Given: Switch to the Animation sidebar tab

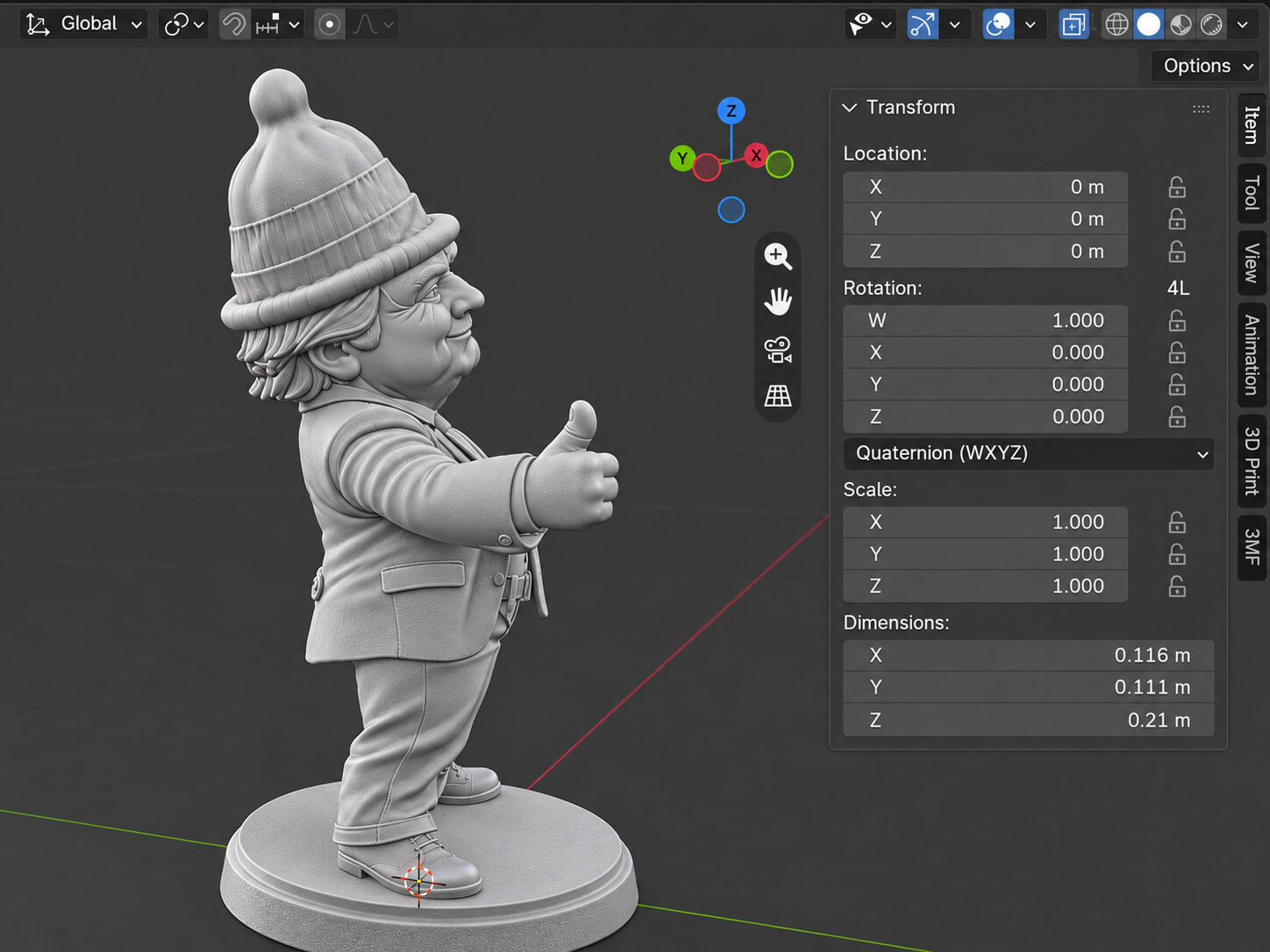Looking at the screenshot, I should point(1252,355).
